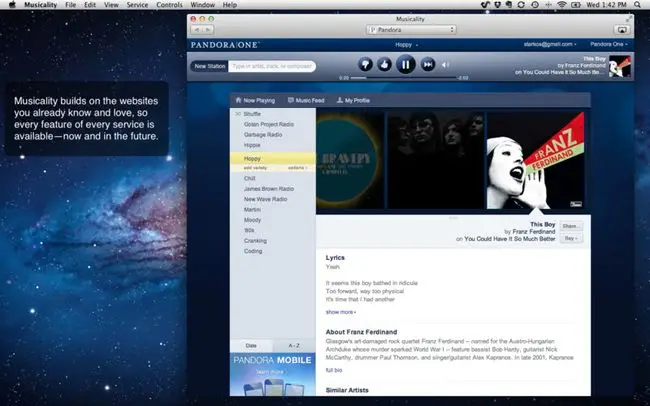Image resolution: width=650 pixels, height=406 pixels.
Task: Click the New Station button
Action: 210,66
